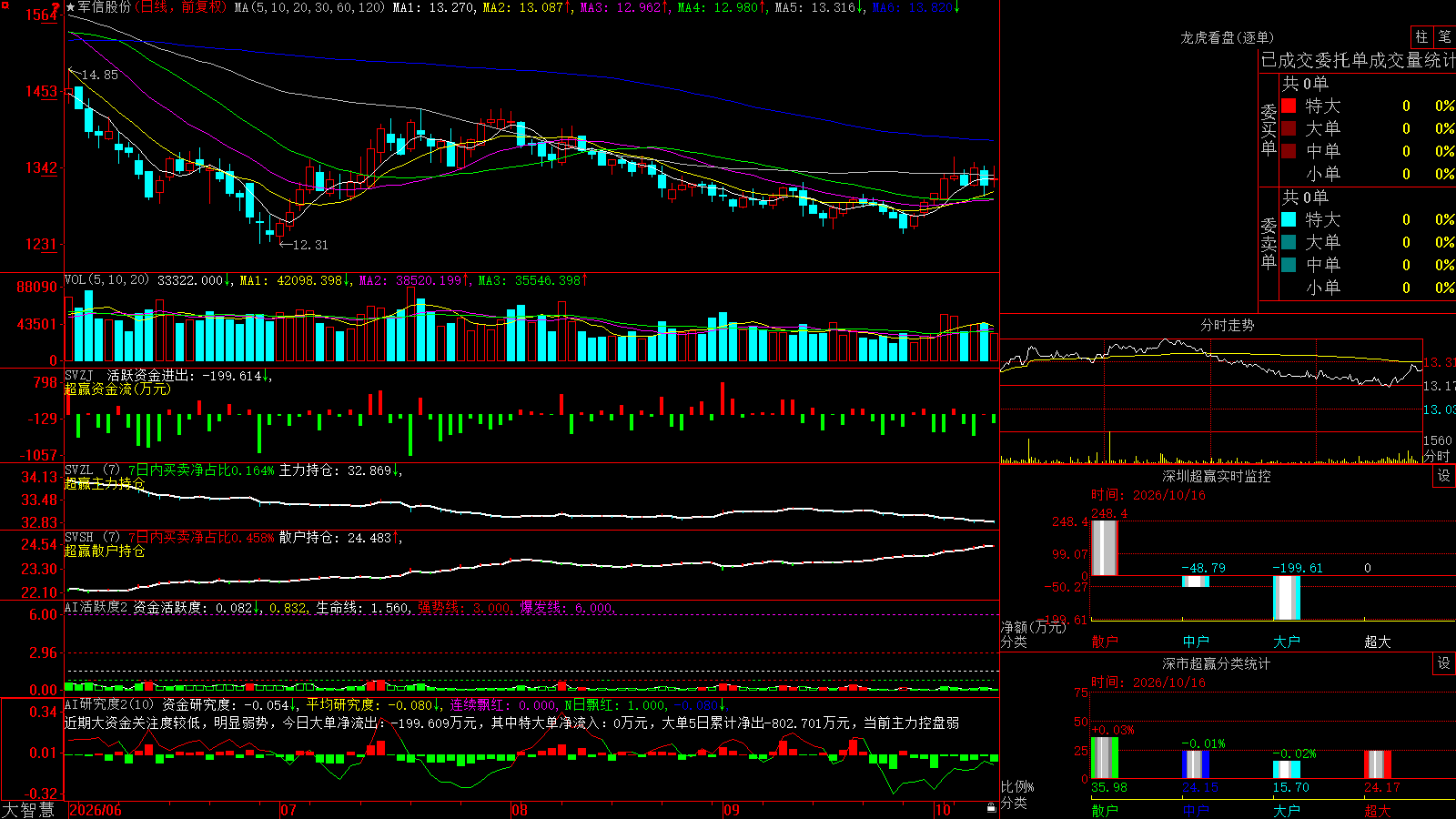Click the 深市超赢分类统计 panel title

(1217, 663)
